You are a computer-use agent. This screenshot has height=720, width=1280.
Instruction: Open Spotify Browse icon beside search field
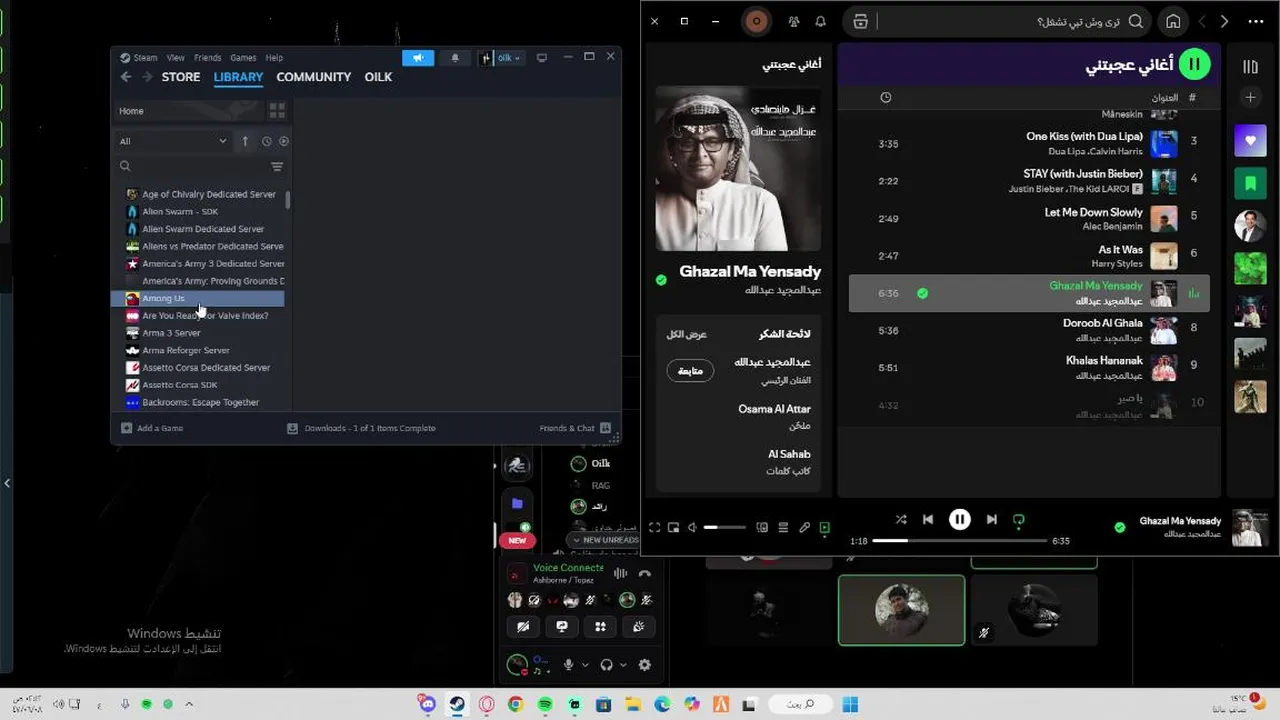tap(860, 21)
